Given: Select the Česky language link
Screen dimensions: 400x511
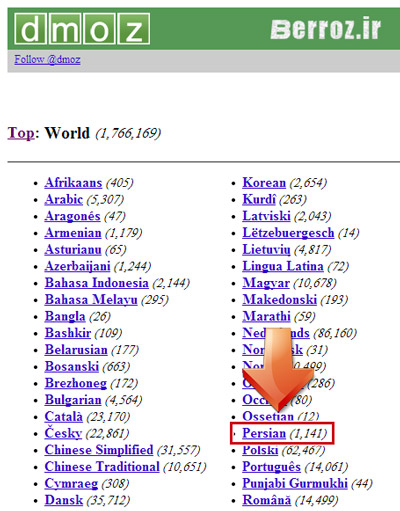Looking at the screenshot, I should pyautogui.click(x=63, y=433).
